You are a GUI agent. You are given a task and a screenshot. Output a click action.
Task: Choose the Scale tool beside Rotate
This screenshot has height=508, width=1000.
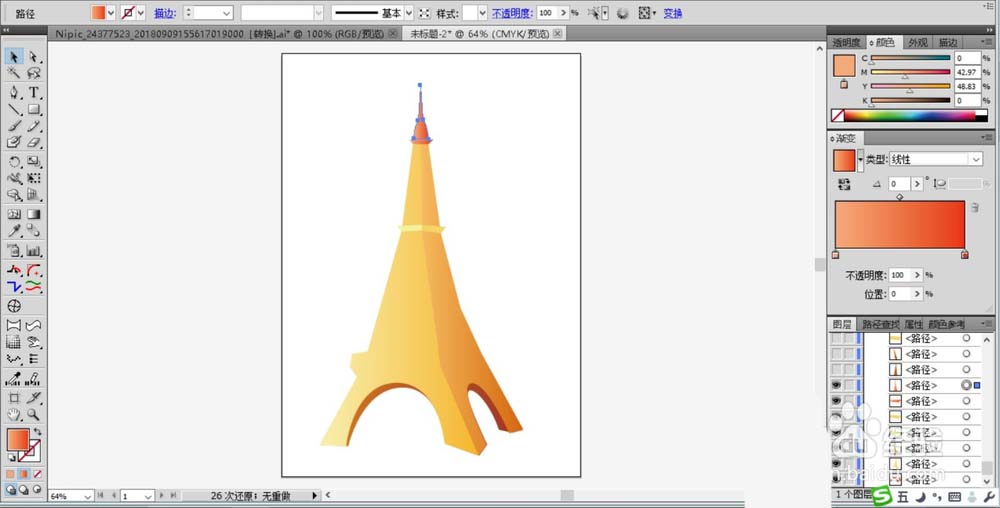tap(33, 162)
